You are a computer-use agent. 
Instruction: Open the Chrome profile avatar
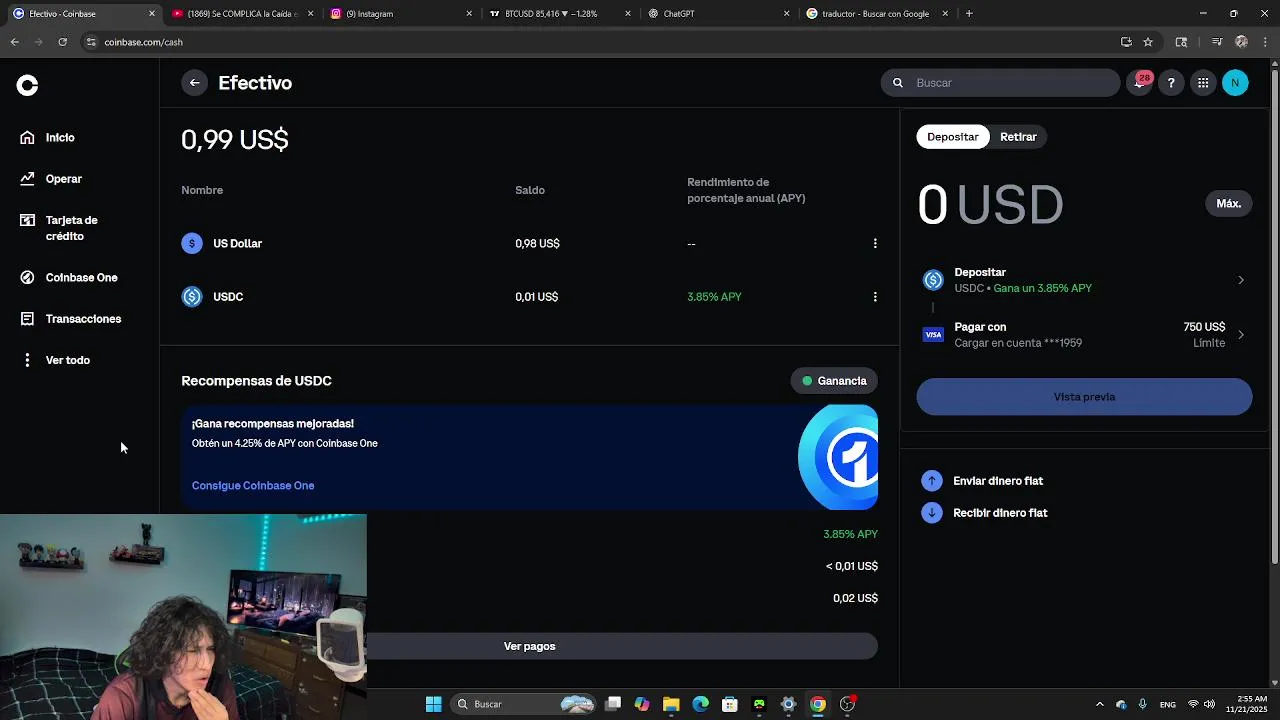[1241, 42]
